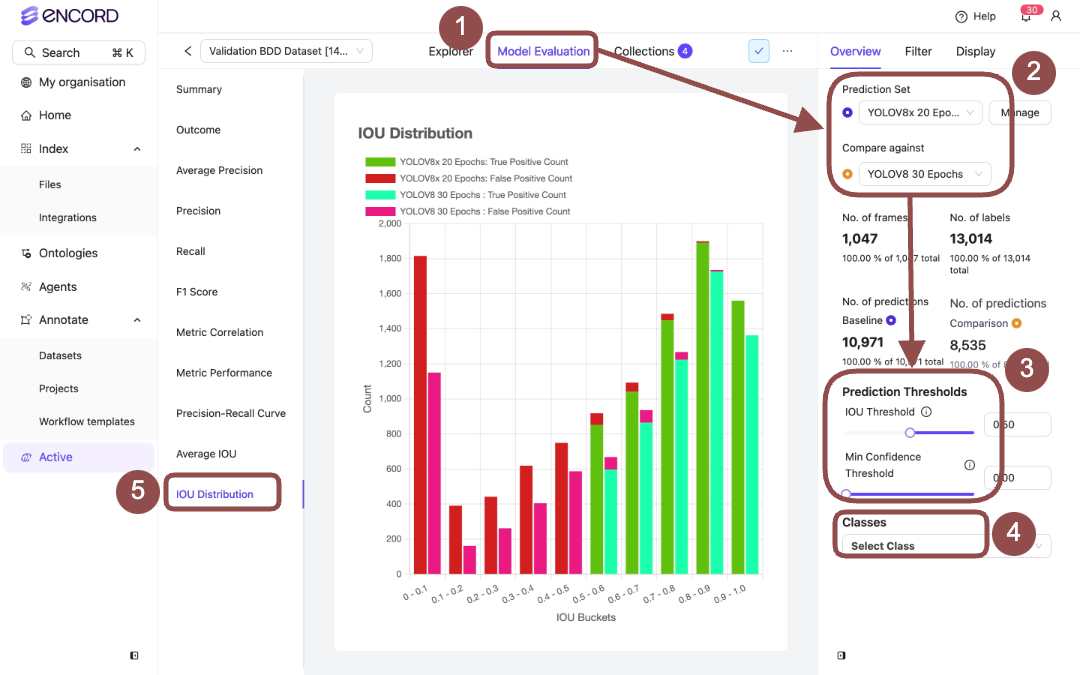Open the Metric Performance section

point(224,373)
